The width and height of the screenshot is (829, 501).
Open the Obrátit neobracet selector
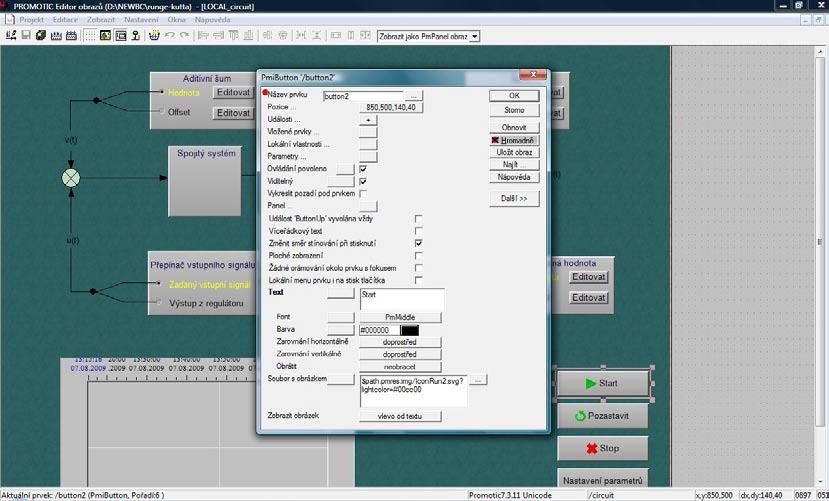pyautogui.click(x=400, y=366)
